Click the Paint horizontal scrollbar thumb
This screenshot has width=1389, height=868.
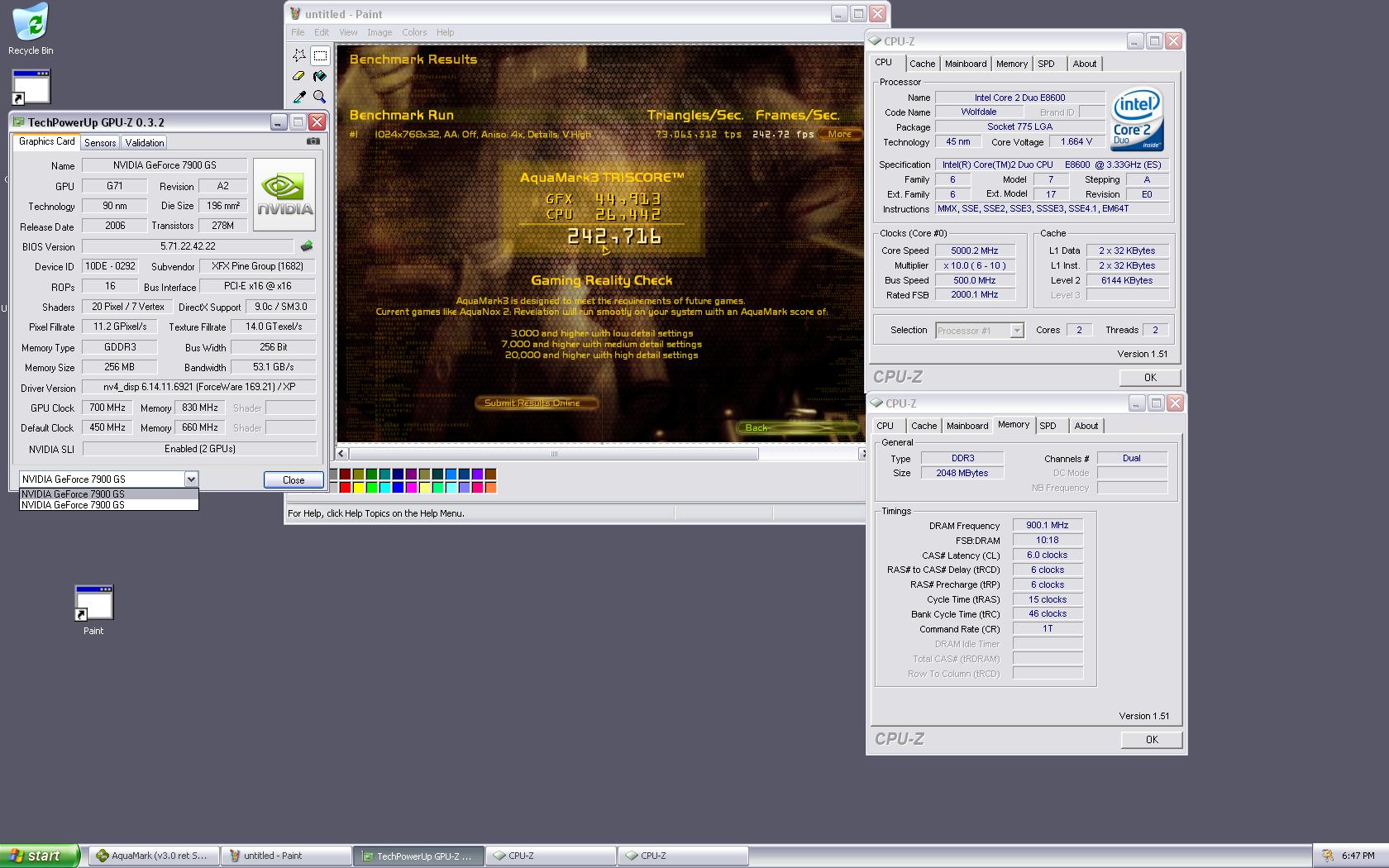pos(553,453)
